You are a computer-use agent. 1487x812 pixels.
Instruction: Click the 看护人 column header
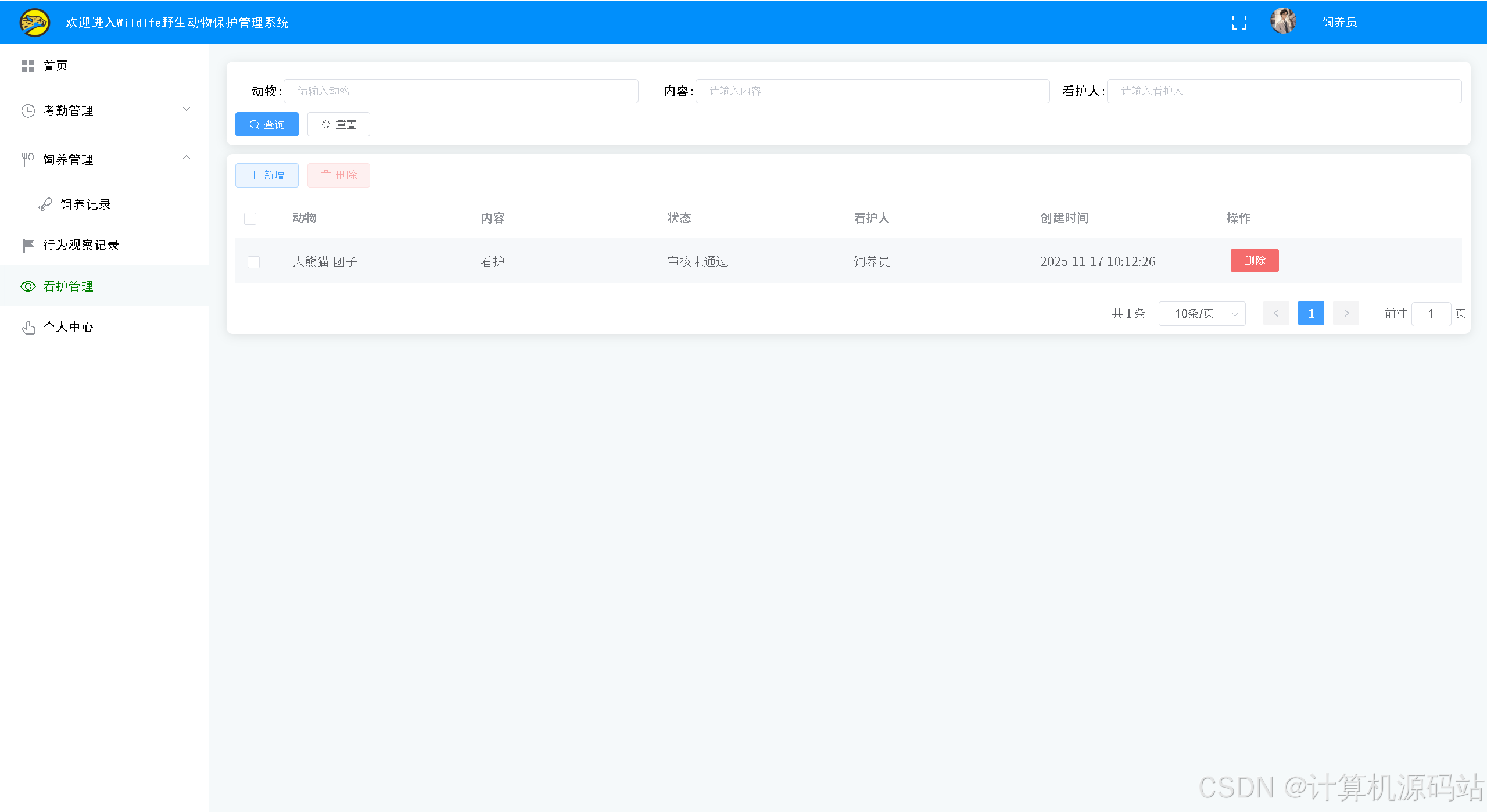coord(872,218)
